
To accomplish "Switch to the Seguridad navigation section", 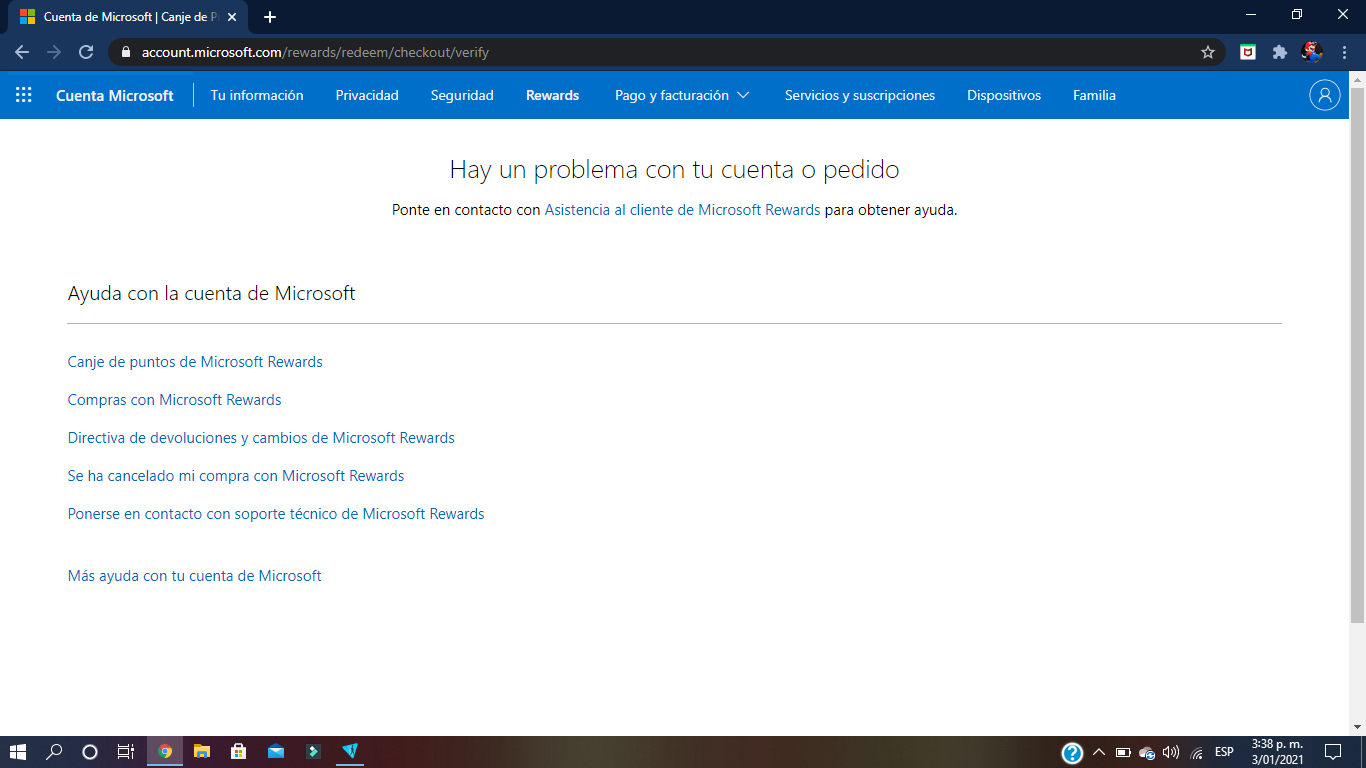I will click(x=461, y=95).
